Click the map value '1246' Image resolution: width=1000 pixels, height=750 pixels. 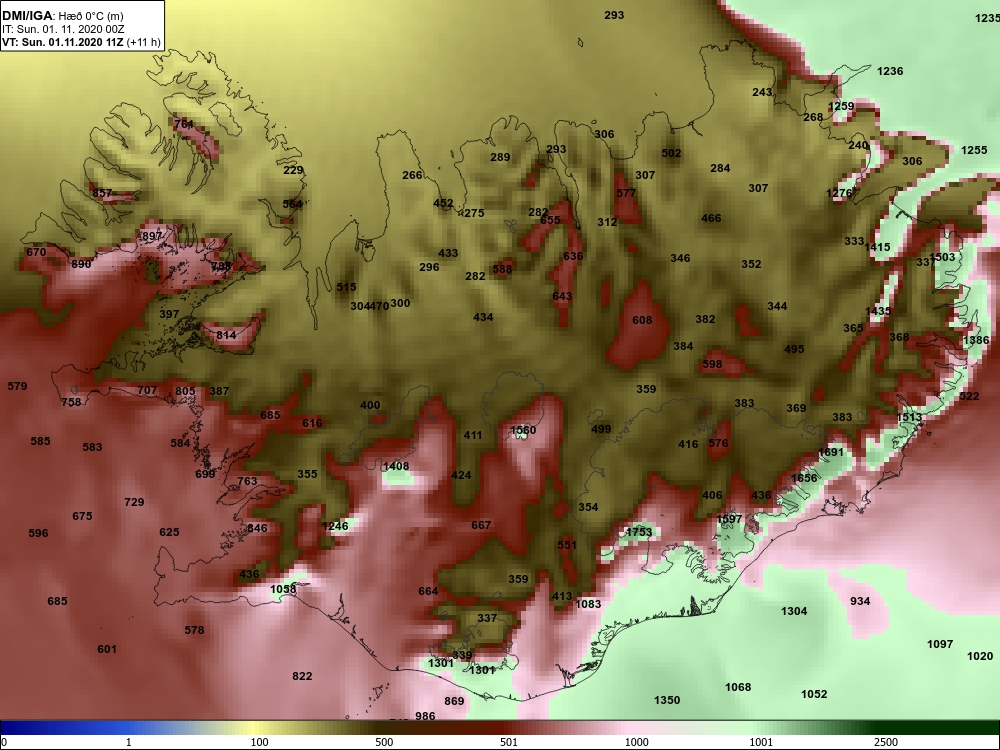pyautogui.click(x=335, y=526)
